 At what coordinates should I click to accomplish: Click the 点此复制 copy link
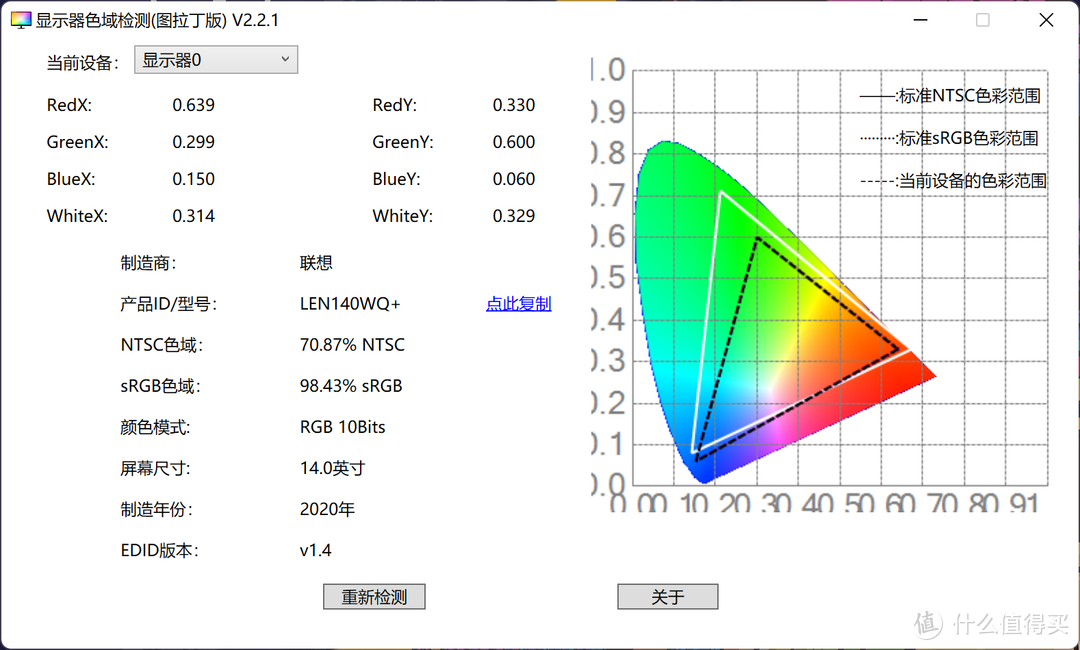(x=519, y=304)
